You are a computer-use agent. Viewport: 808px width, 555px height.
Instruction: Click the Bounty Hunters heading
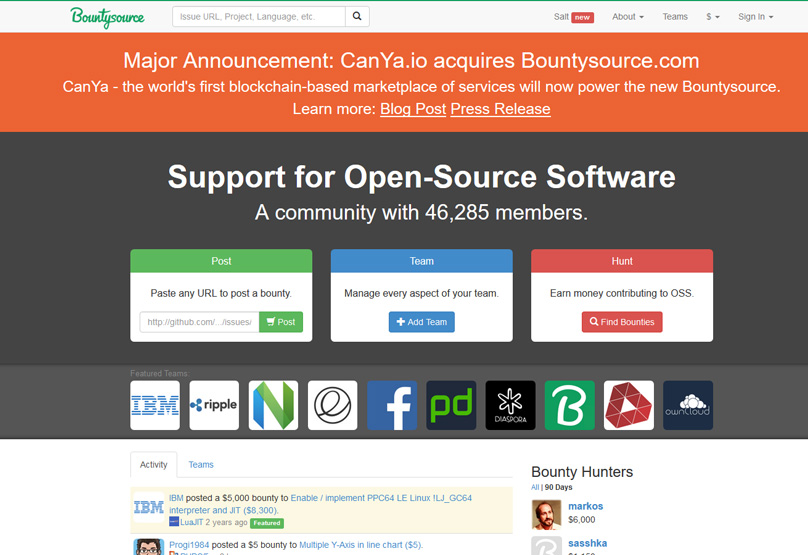582,472
